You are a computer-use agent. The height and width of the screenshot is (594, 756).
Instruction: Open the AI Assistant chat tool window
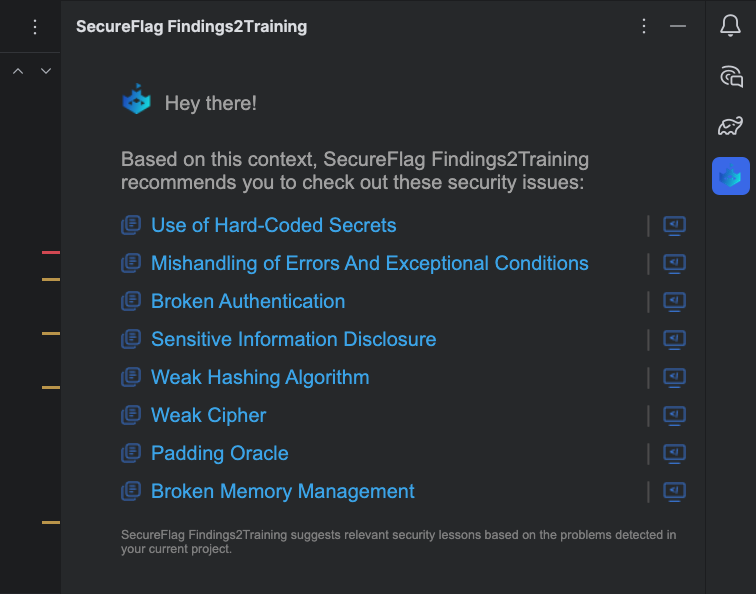pyautogui.click(x=730, y=76)
